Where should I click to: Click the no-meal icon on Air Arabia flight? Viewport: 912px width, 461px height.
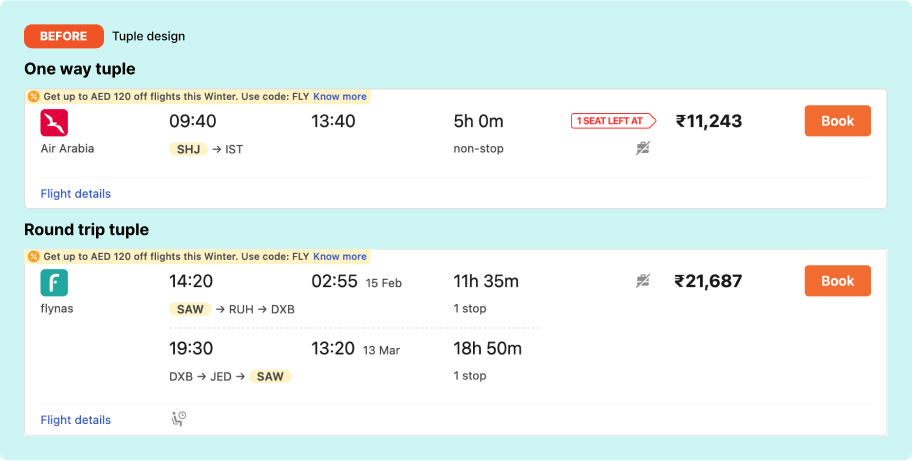pos(644,148)
